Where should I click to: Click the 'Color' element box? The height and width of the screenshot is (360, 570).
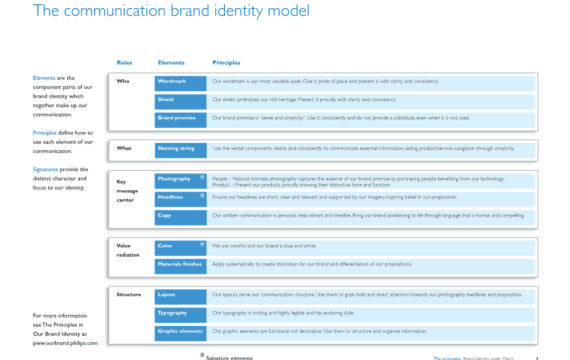[x=181, y=248]
